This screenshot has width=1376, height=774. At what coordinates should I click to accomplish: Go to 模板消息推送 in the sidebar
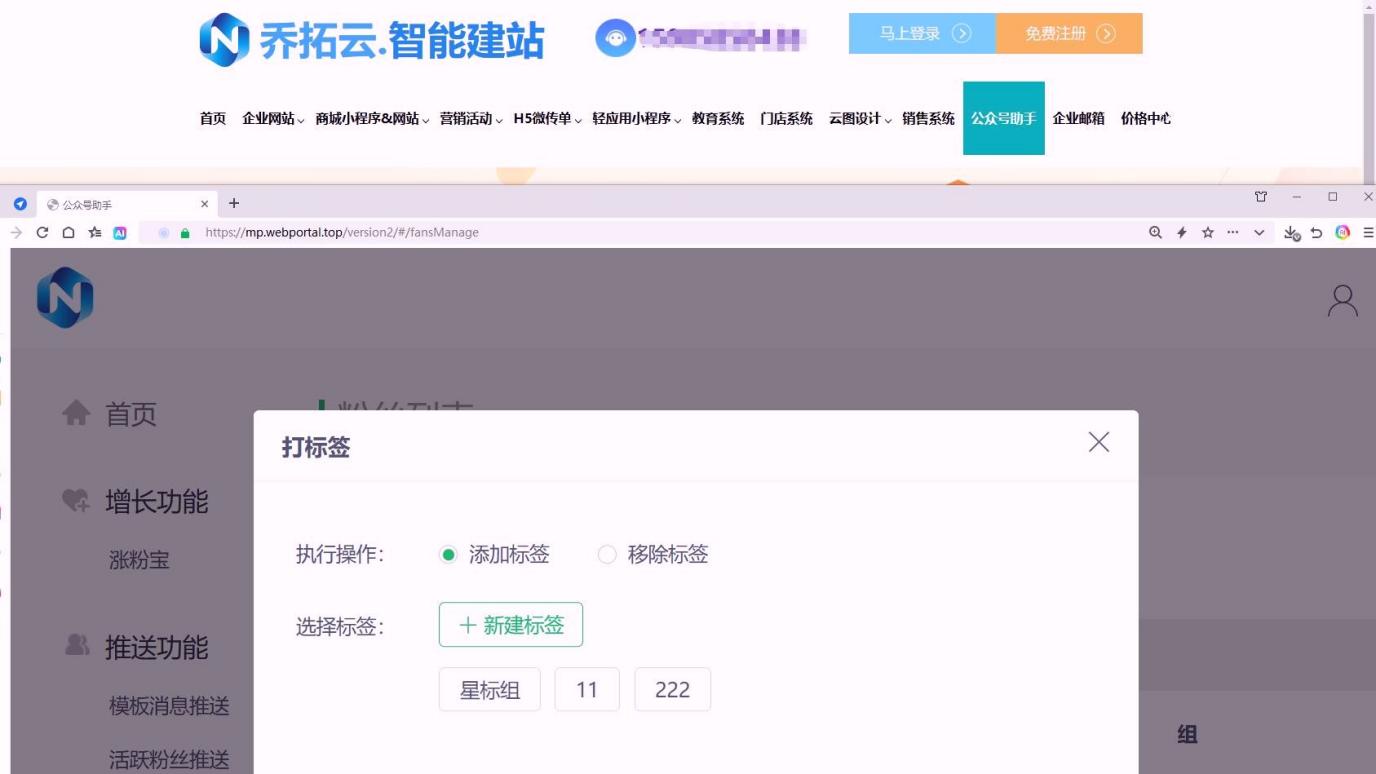[169, 706]
